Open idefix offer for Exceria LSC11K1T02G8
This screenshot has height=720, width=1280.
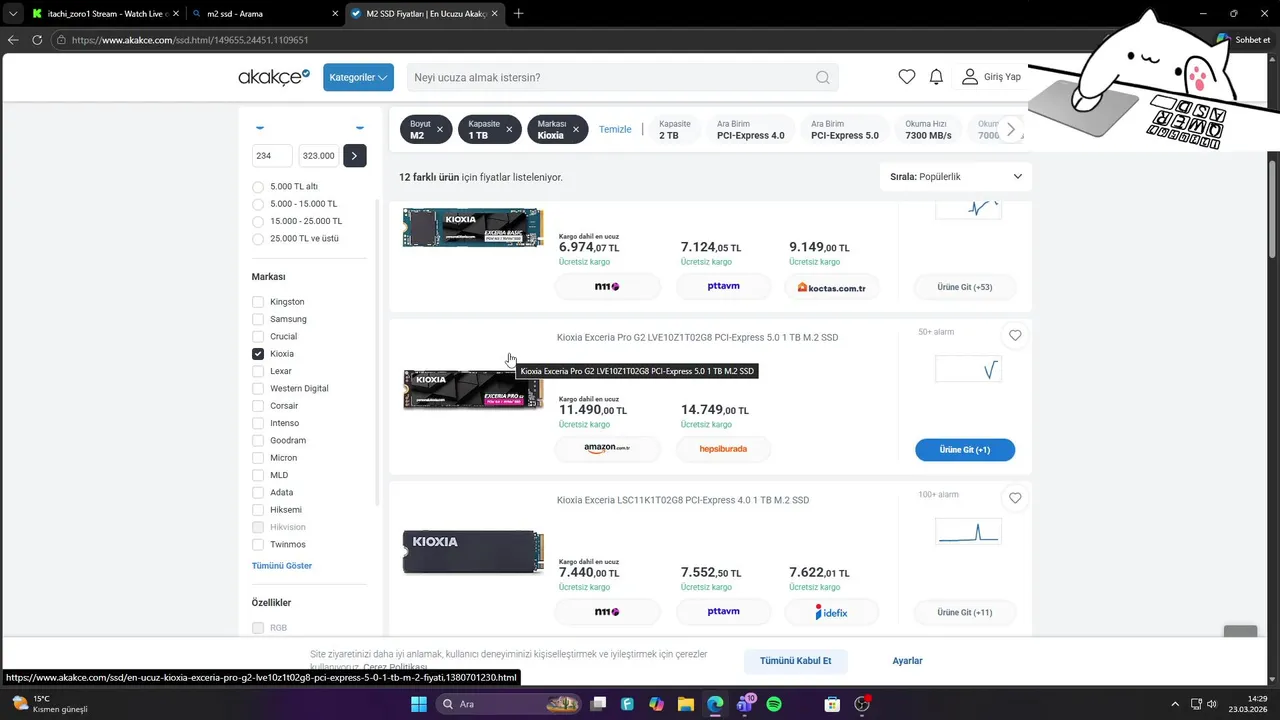832,612
